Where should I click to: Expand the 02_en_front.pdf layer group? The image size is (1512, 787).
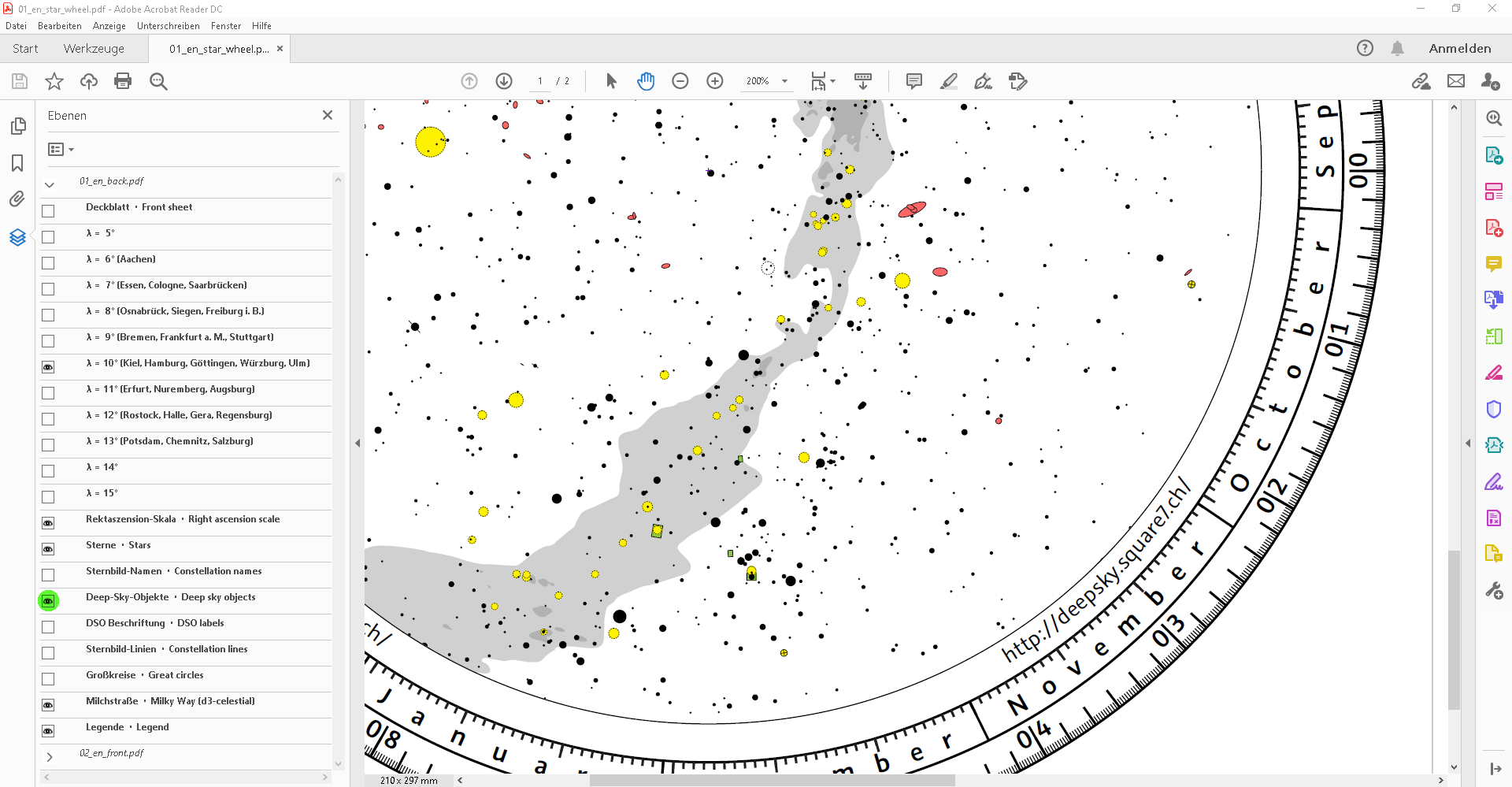click(50, 757)
